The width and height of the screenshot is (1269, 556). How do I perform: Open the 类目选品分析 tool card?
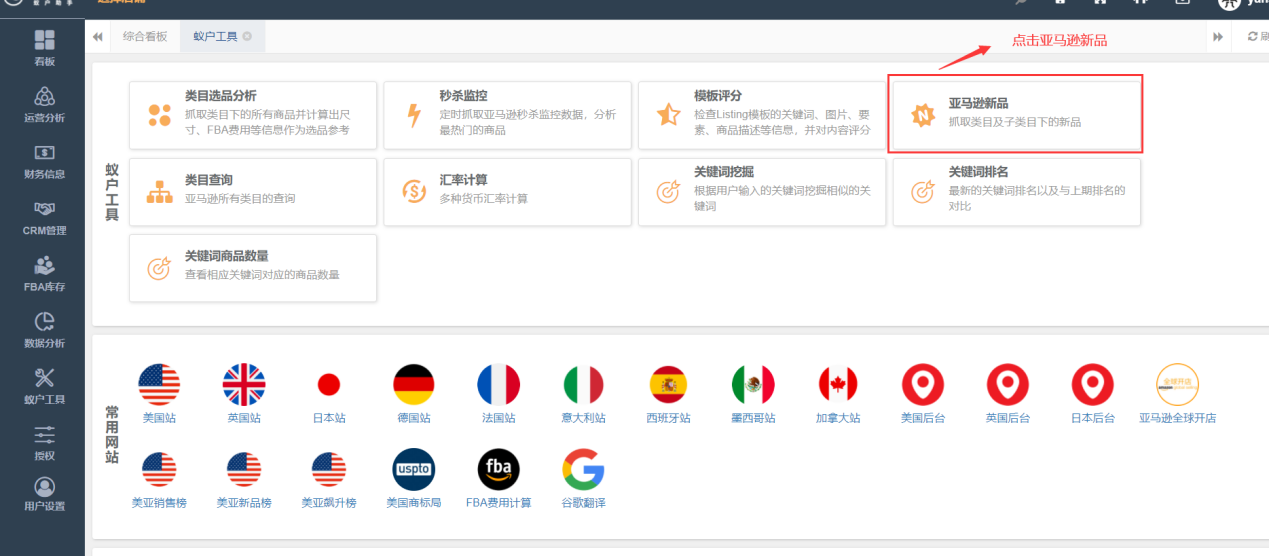click(x=253, y=115)
